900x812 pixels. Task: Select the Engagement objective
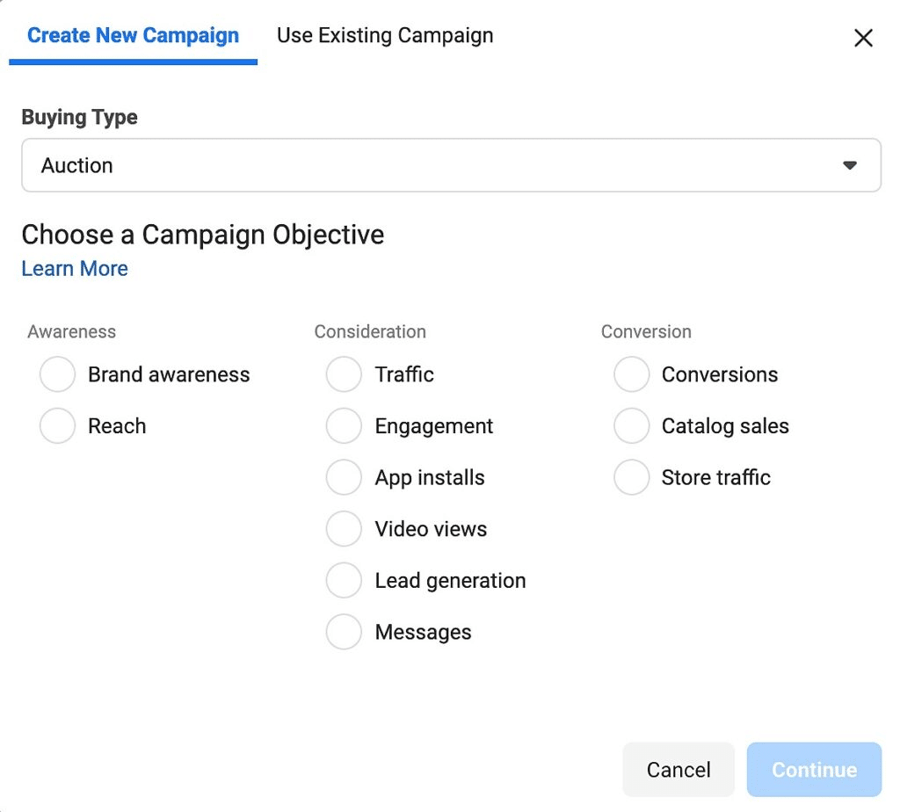pyautogui.click(x=344, y=426)
